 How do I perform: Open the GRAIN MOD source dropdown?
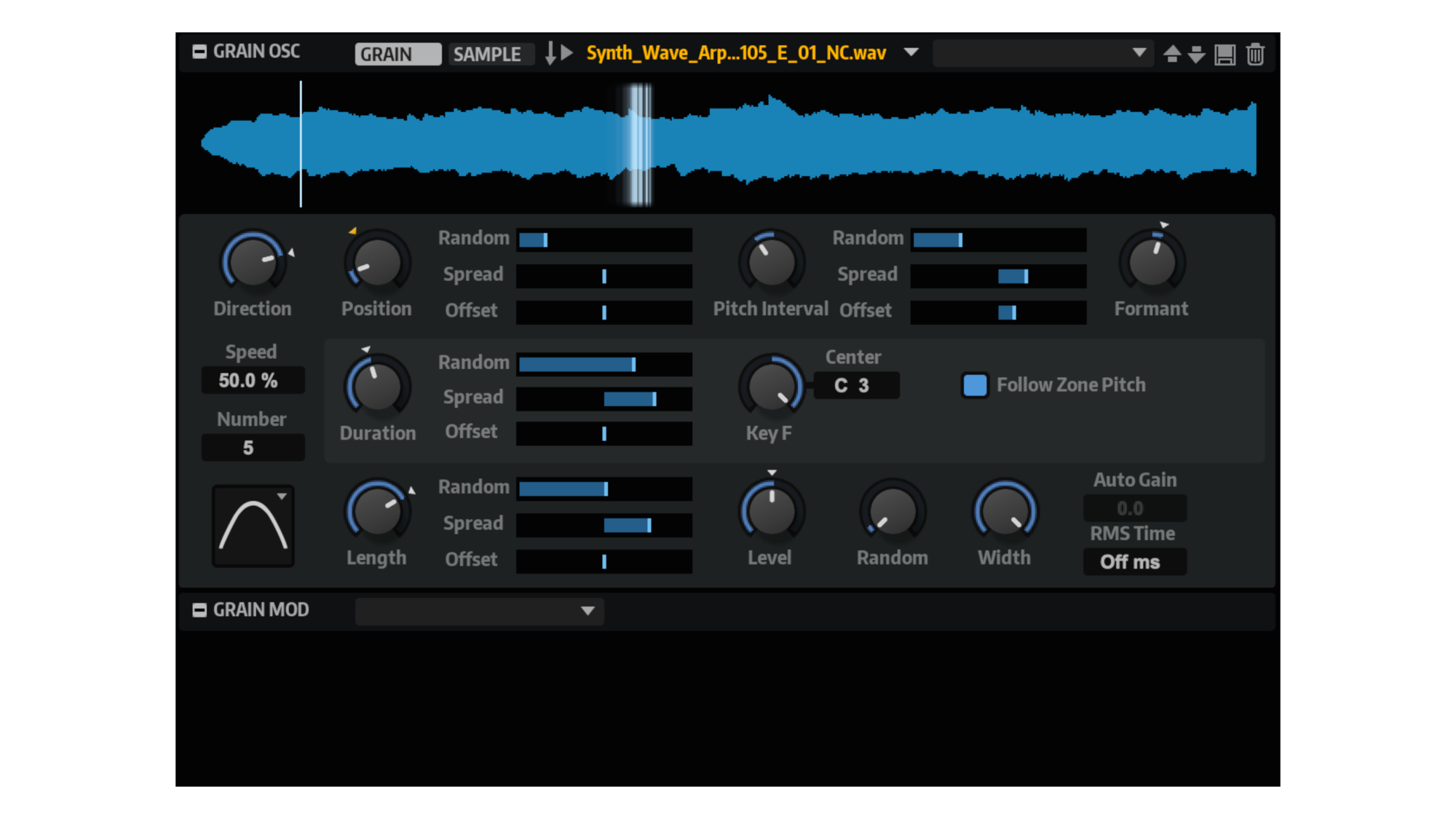(x=478, y=612)
